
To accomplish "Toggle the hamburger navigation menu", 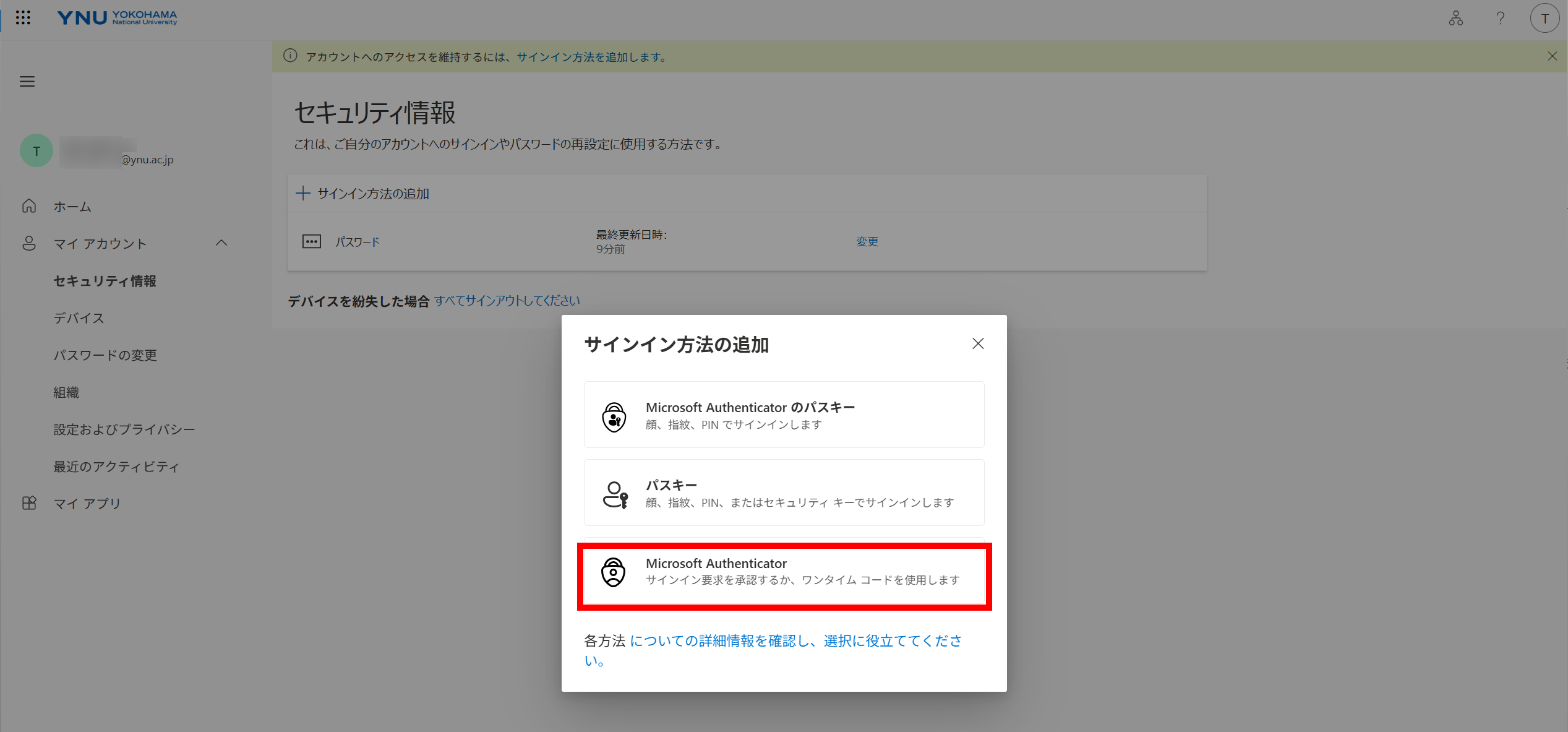I will click(x=27, y=82).
